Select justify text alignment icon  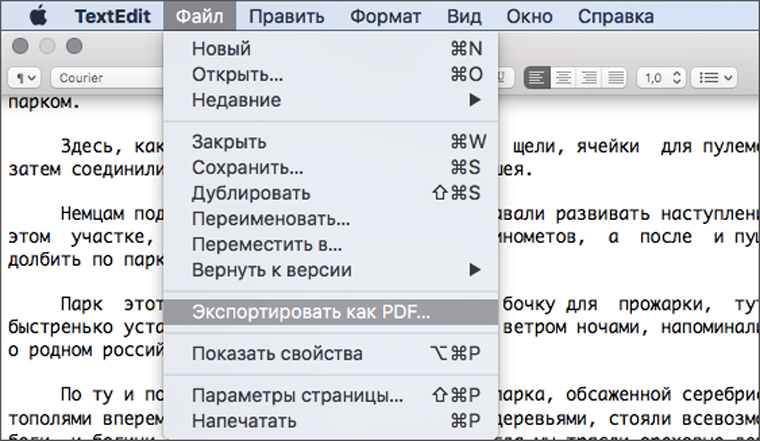(616, 77)
